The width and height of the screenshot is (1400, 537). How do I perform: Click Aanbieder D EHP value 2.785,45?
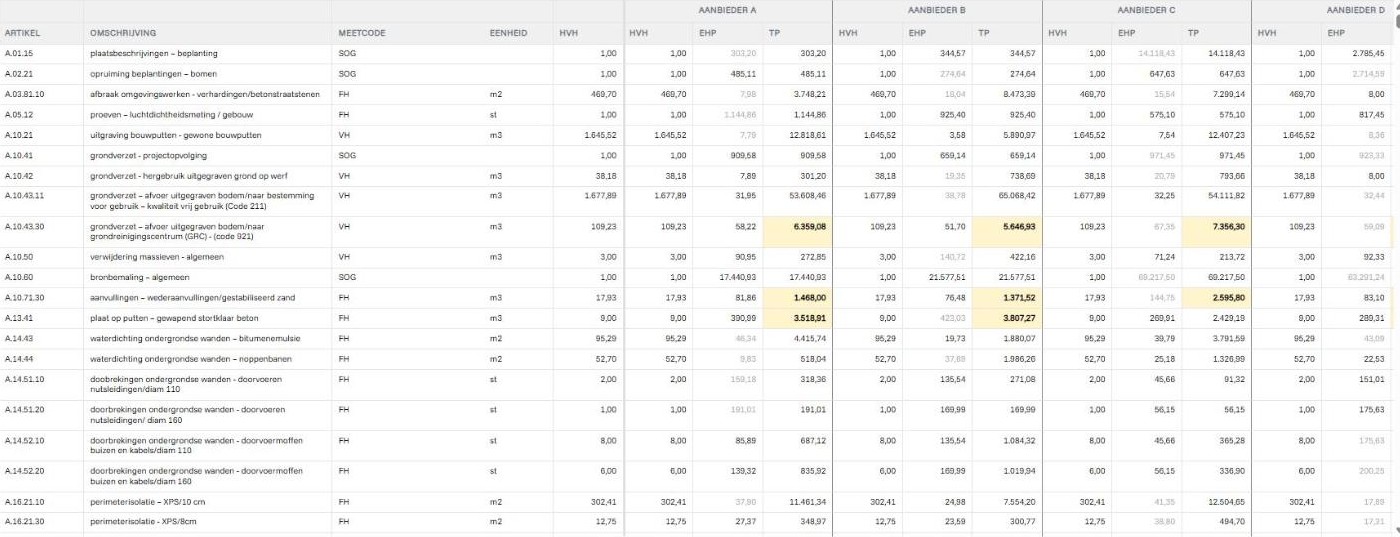pos(1367,53)
